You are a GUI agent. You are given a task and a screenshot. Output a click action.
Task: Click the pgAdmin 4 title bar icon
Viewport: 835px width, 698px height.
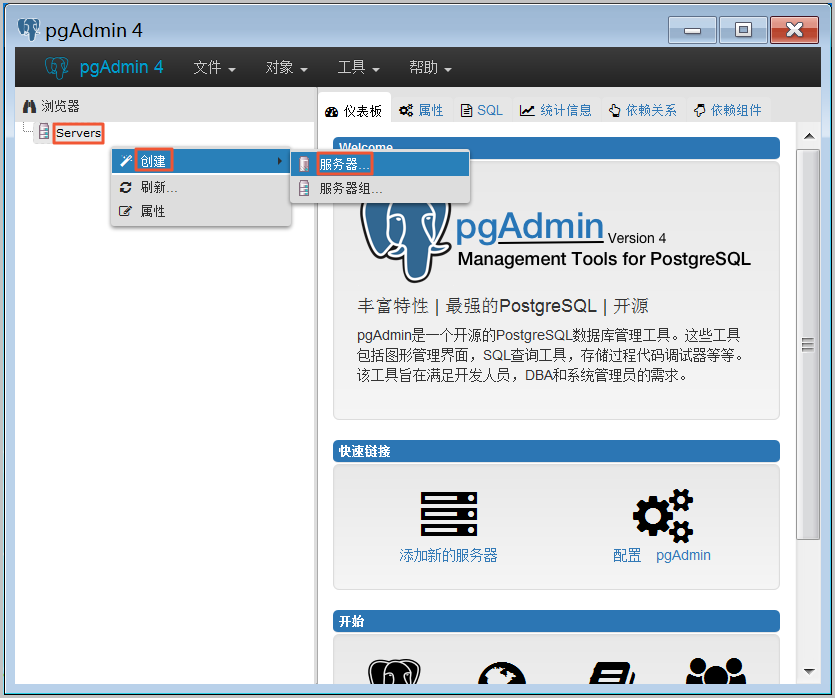29,30
